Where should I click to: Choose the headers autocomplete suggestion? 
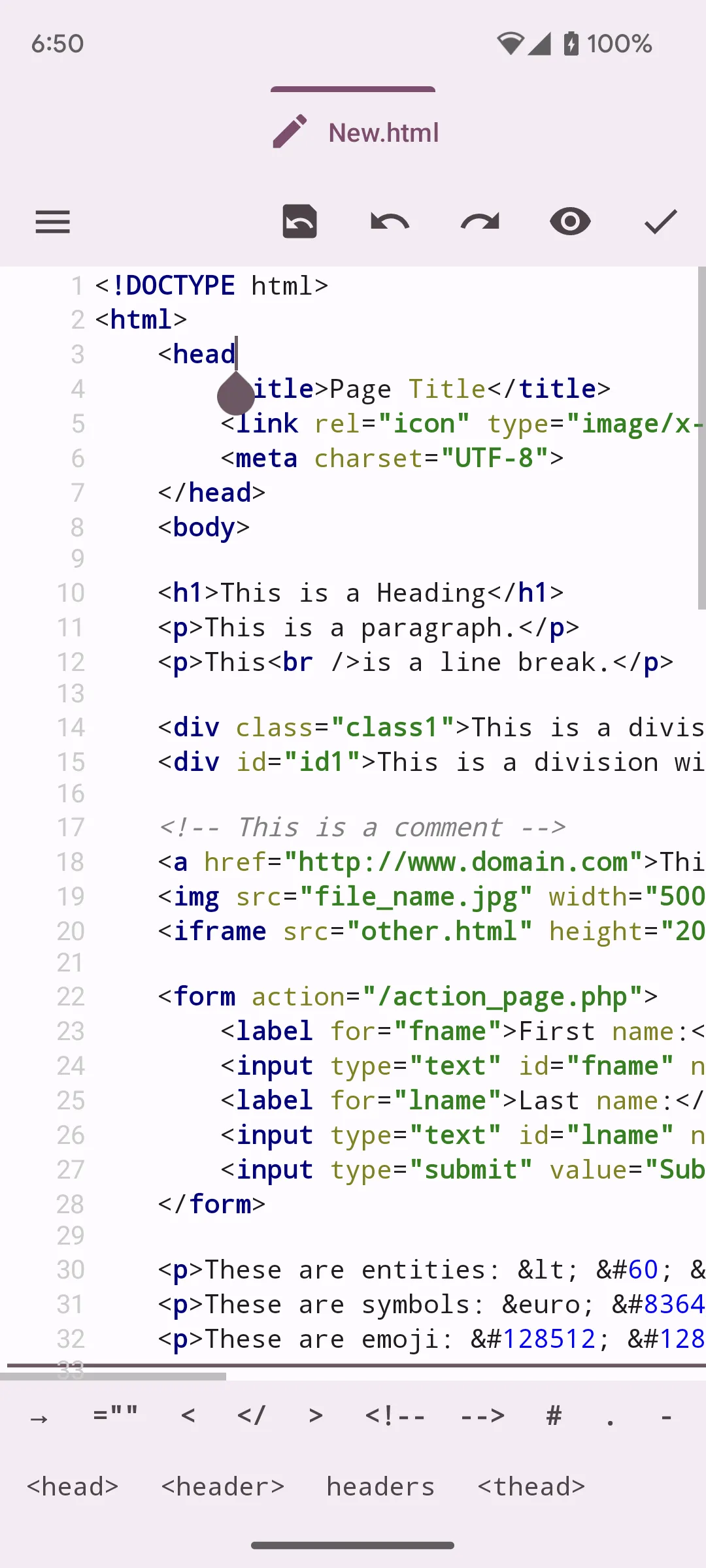point(380,1486)
